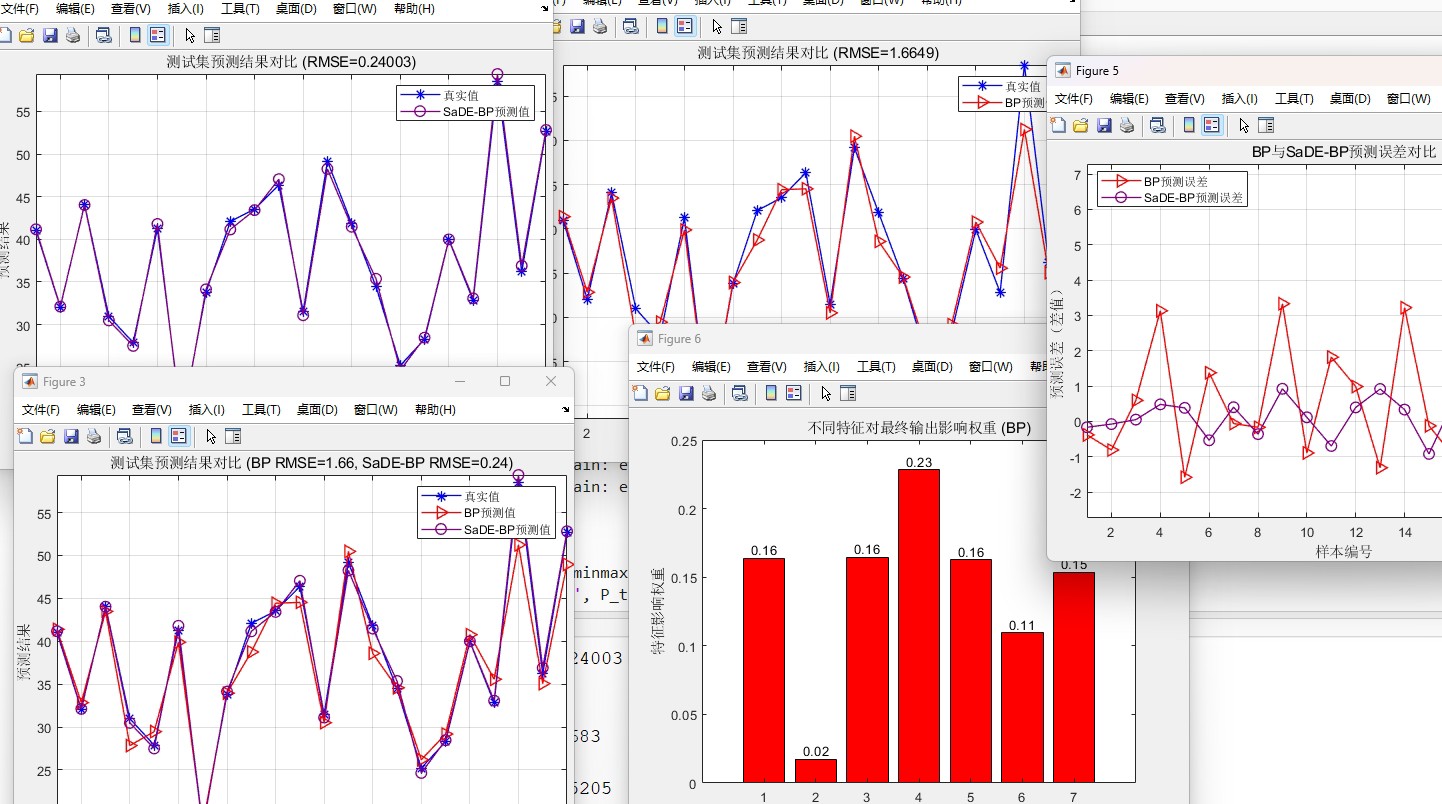Click Open File icon in Figure 5 toolbar
Screen dimensions: 1442x804
tap(1081, 125)
